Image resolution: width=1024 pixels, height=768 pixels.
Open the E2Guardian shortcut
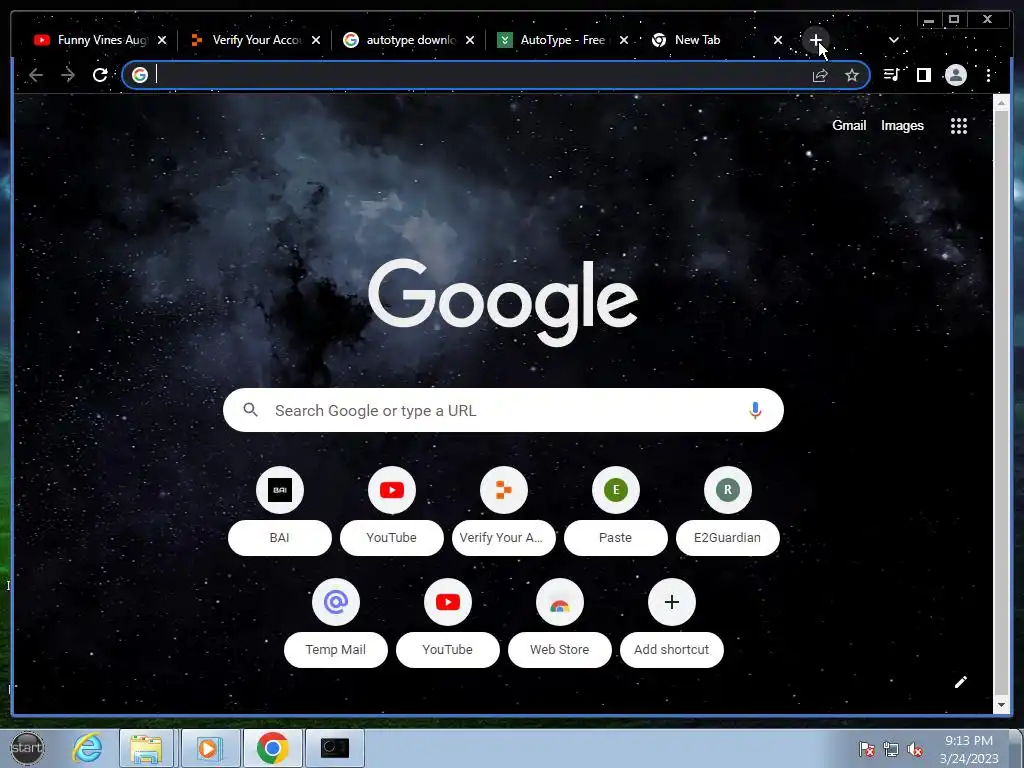[x=728, y=490]
